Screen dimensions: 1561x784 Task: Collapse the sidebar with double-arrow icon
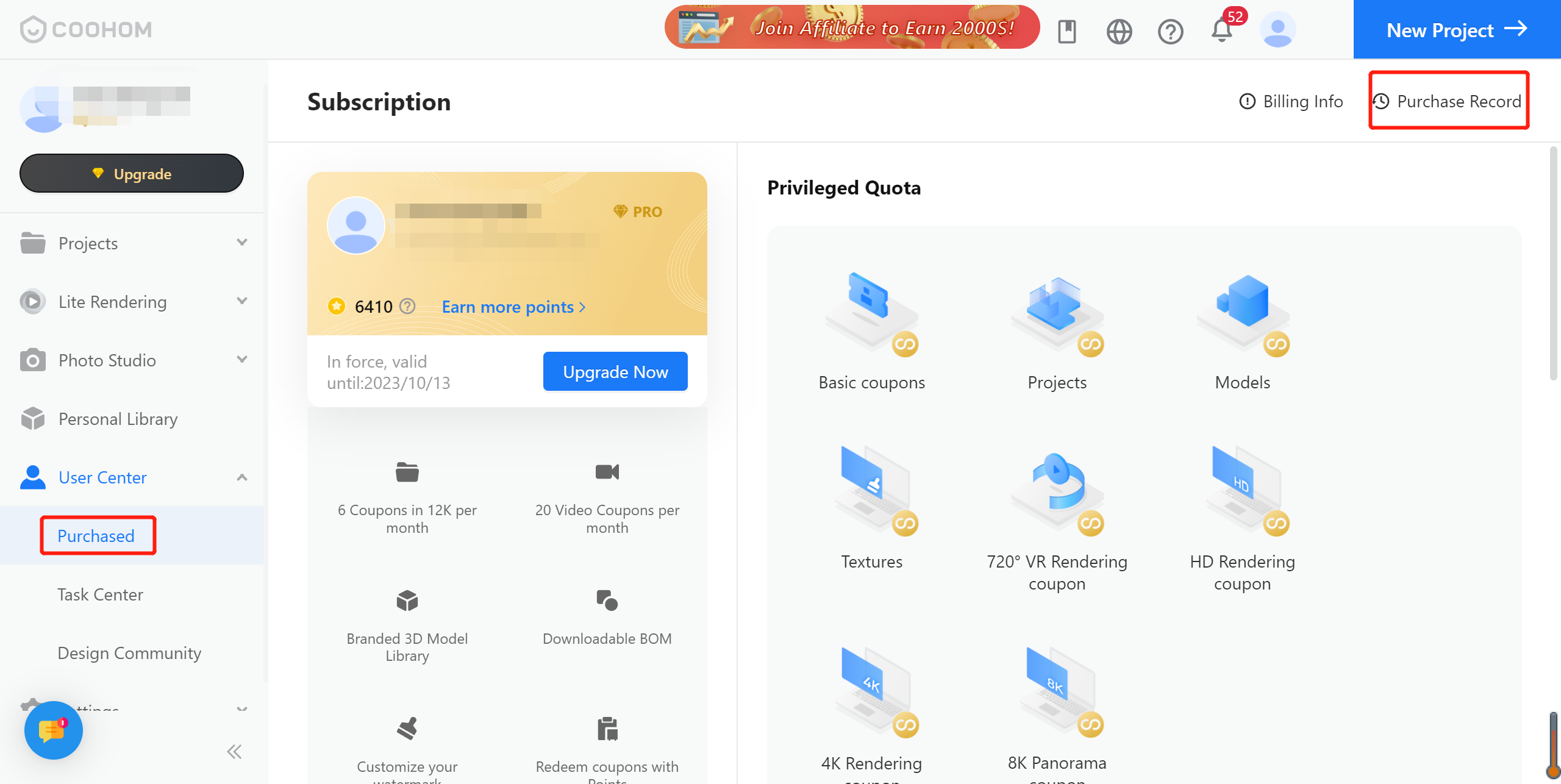[x=234, y=752]
